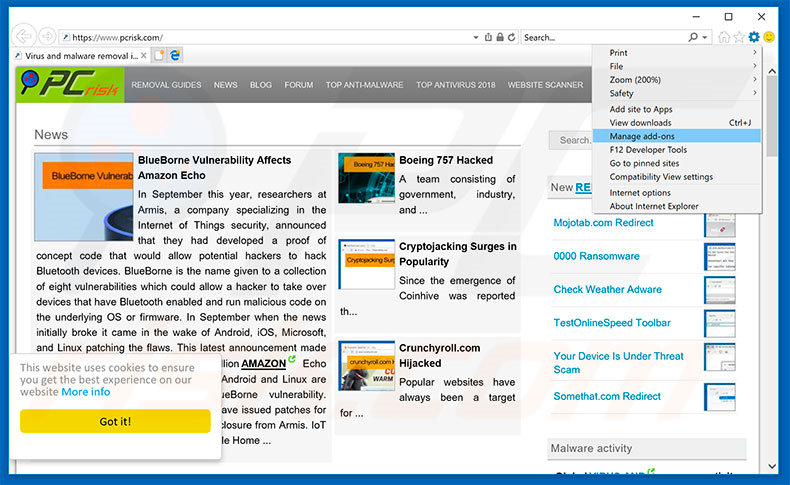Open the Boeing 757 article thumbnail
This screenshot has width=790, height=485.
pyautogui.click(x=366, y=178)
